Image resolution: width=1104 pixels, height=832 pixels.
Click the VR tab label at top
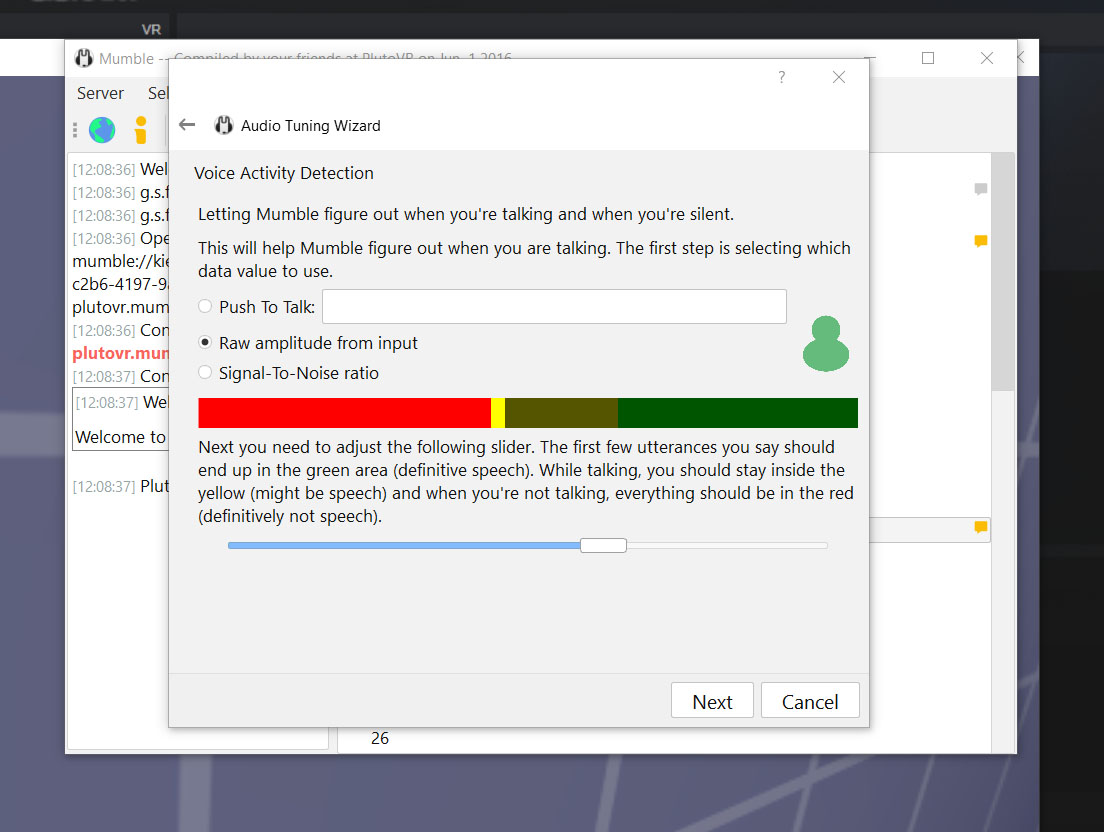click(151, 30)
